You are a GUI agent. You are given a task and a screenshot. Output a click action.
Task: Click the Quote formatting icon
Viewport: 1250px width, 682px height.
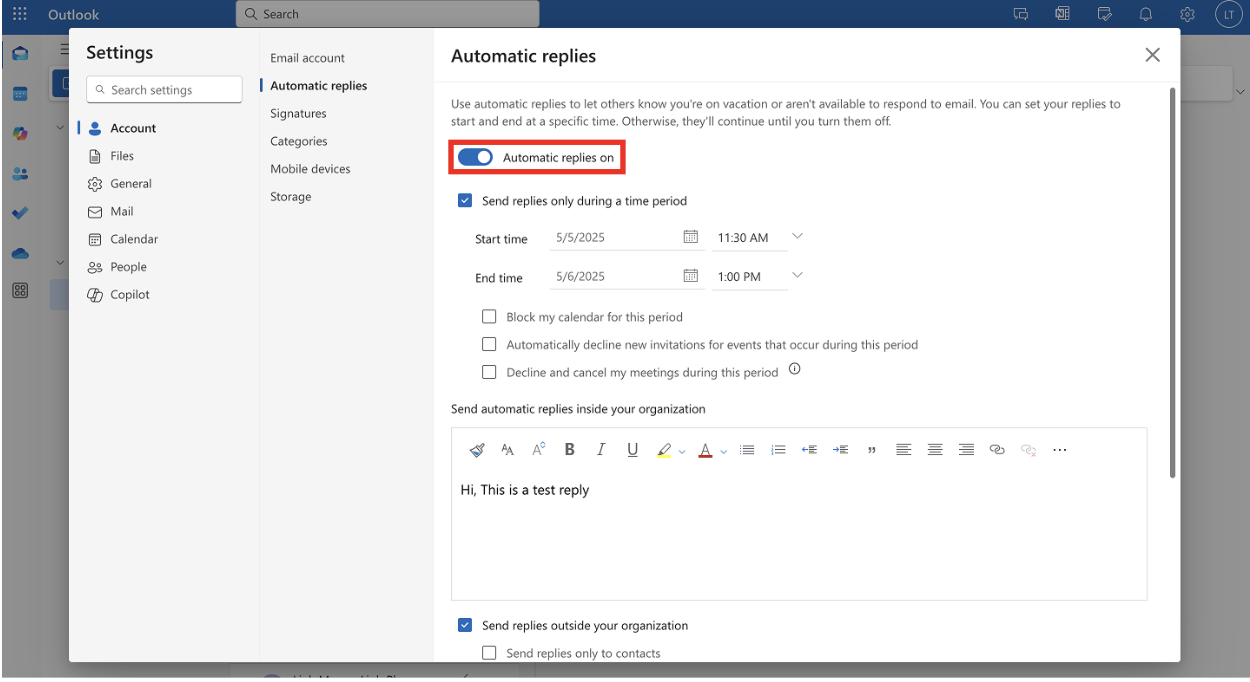(872, 450)
